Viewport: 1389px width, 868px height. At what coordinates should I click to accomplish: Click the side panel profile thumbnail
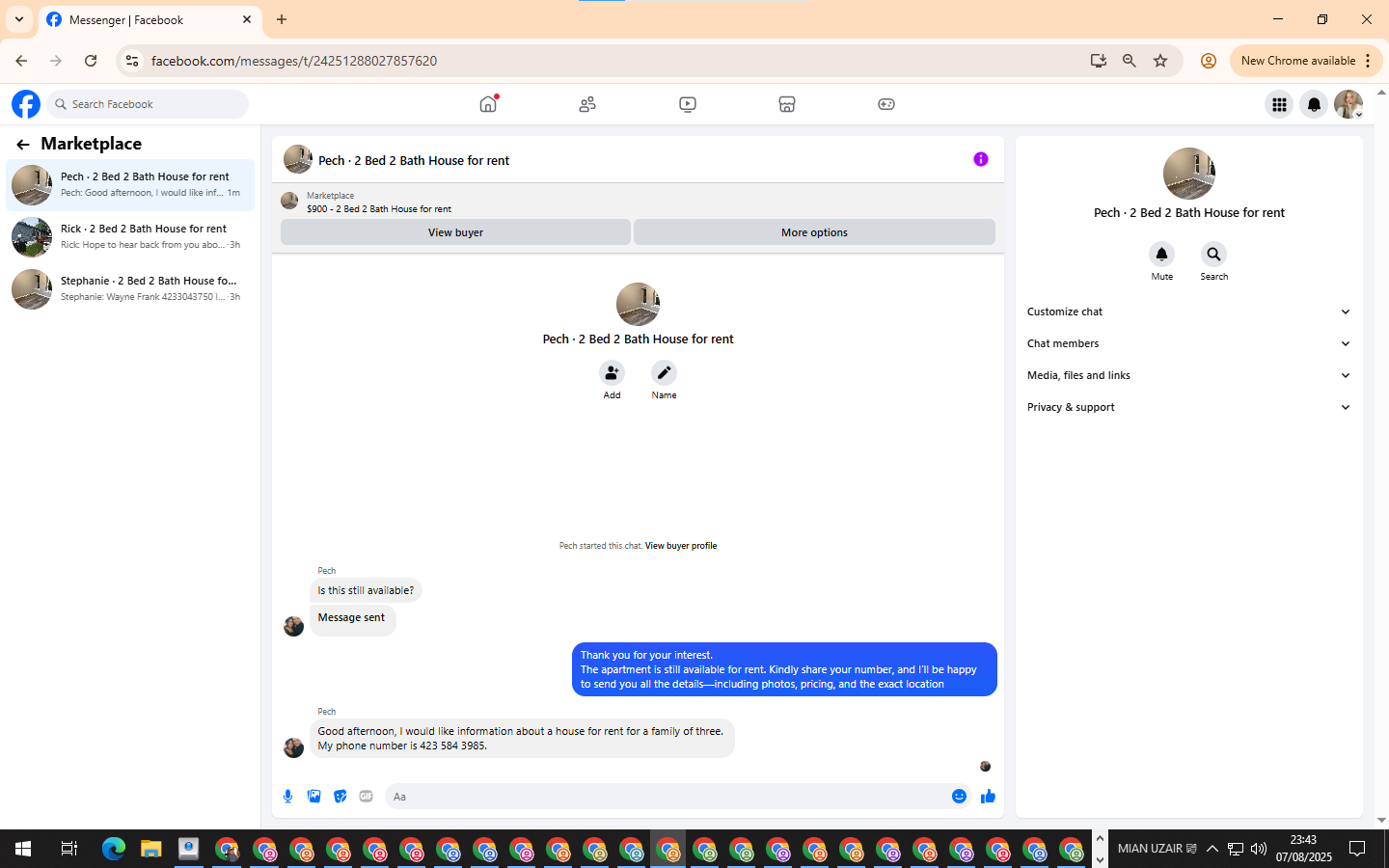point(1188,174)
